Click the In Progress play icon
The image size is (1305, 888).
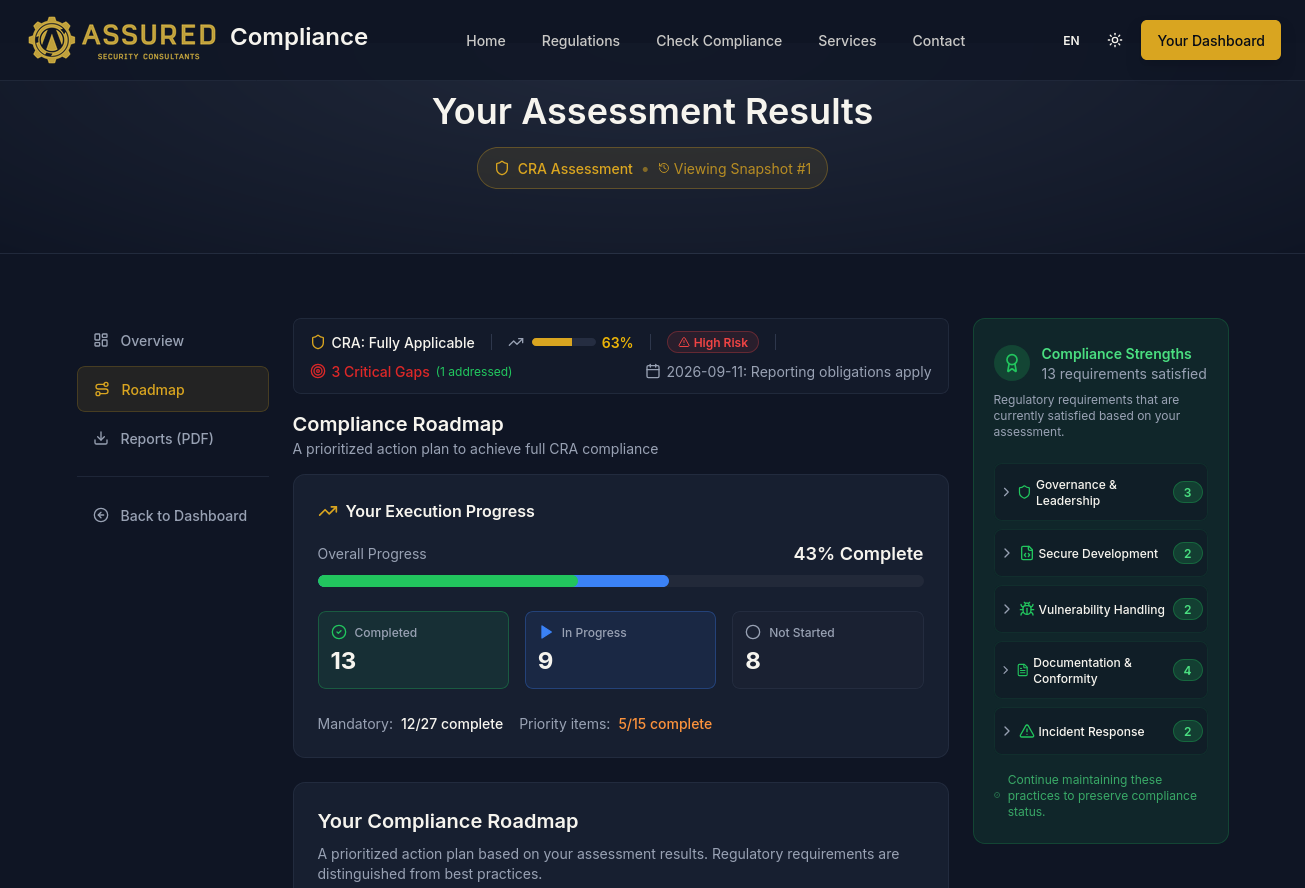546,632
